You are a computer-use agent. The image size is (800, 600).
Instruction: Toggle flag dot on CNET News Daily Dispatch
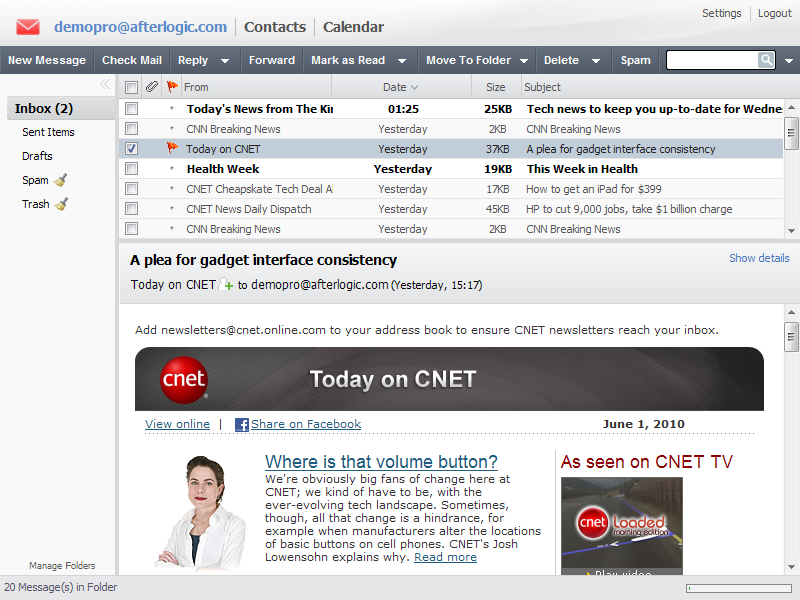pos(172,209)
